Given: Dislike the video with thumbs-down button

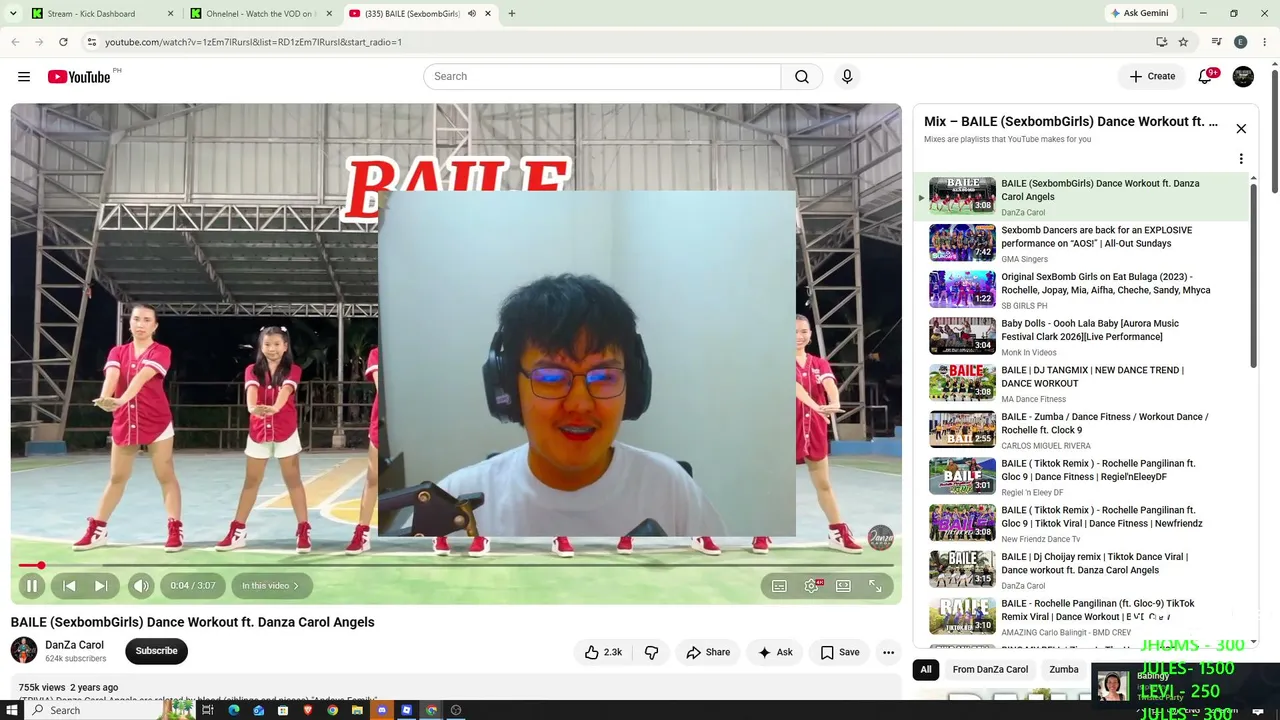Looking at the screenshot, I should [652, 652].
